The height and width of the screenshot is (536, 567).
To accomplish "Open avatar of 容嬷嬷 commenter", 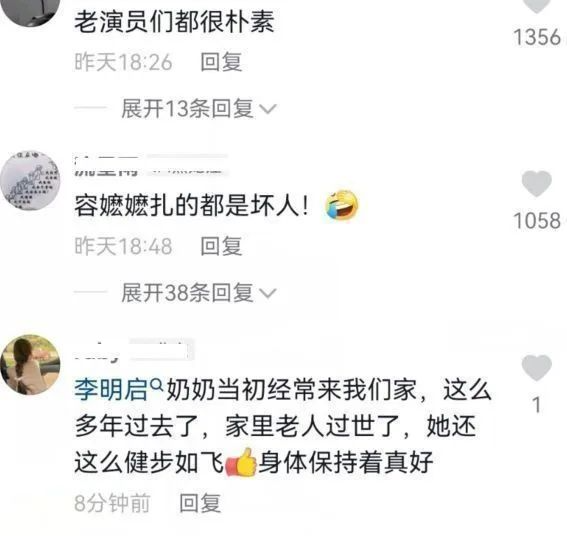I will [x=30, y=180].
